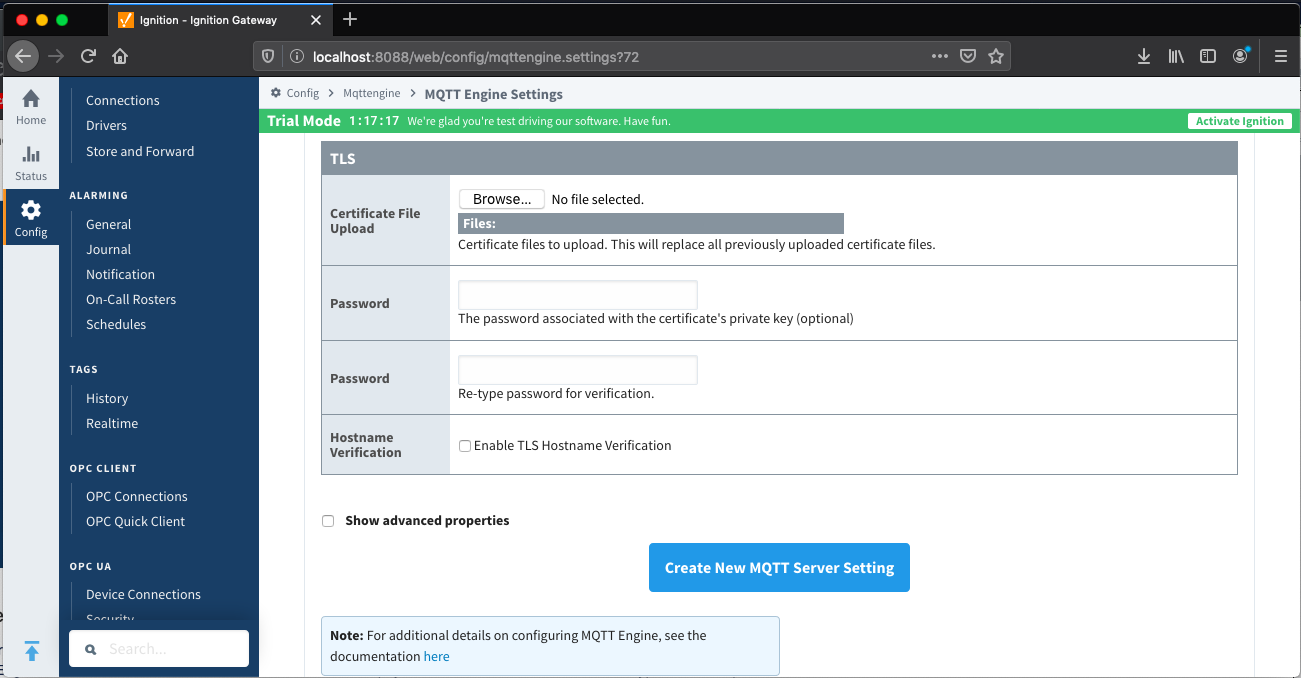Image resolution: width=1301 pixels, height=678 pixels.
Task: Focus the certificate Password field
Action: 578,295
